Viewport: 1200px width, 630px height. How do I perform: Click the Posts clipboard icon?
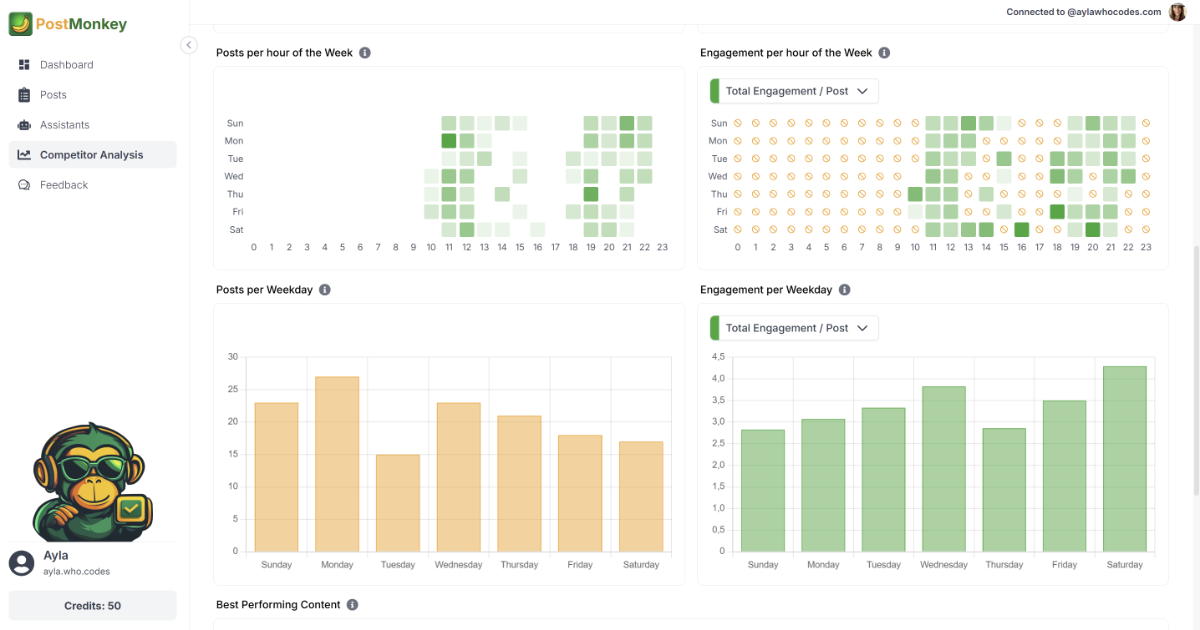click(24, 95)
